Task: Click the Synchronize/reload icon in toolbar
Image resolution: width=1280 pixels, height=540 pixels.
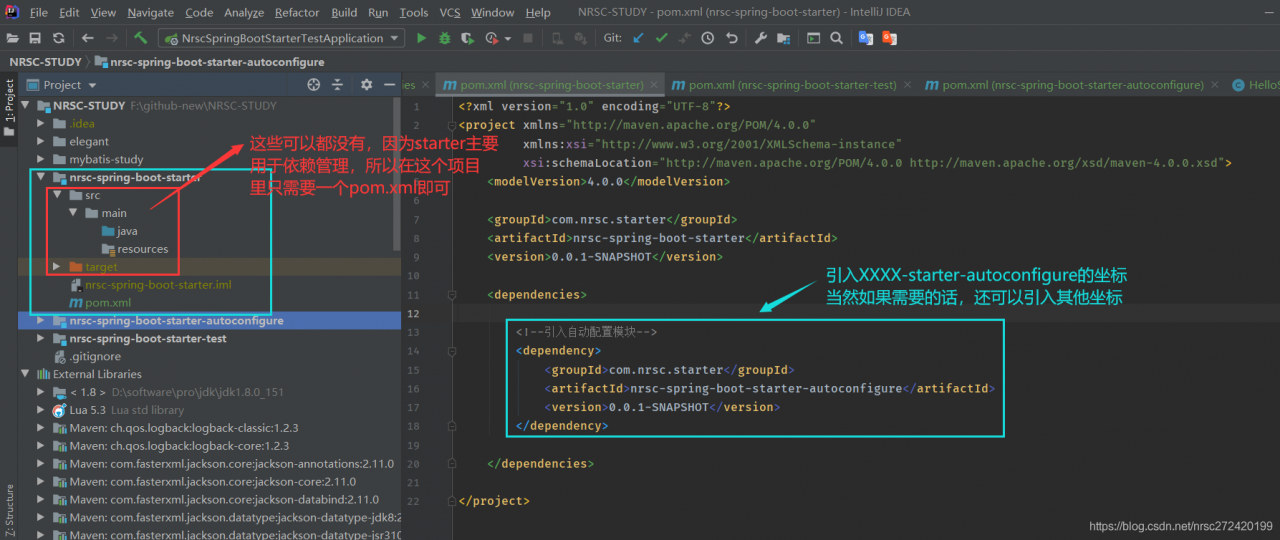Action: (x=58, y=38)
